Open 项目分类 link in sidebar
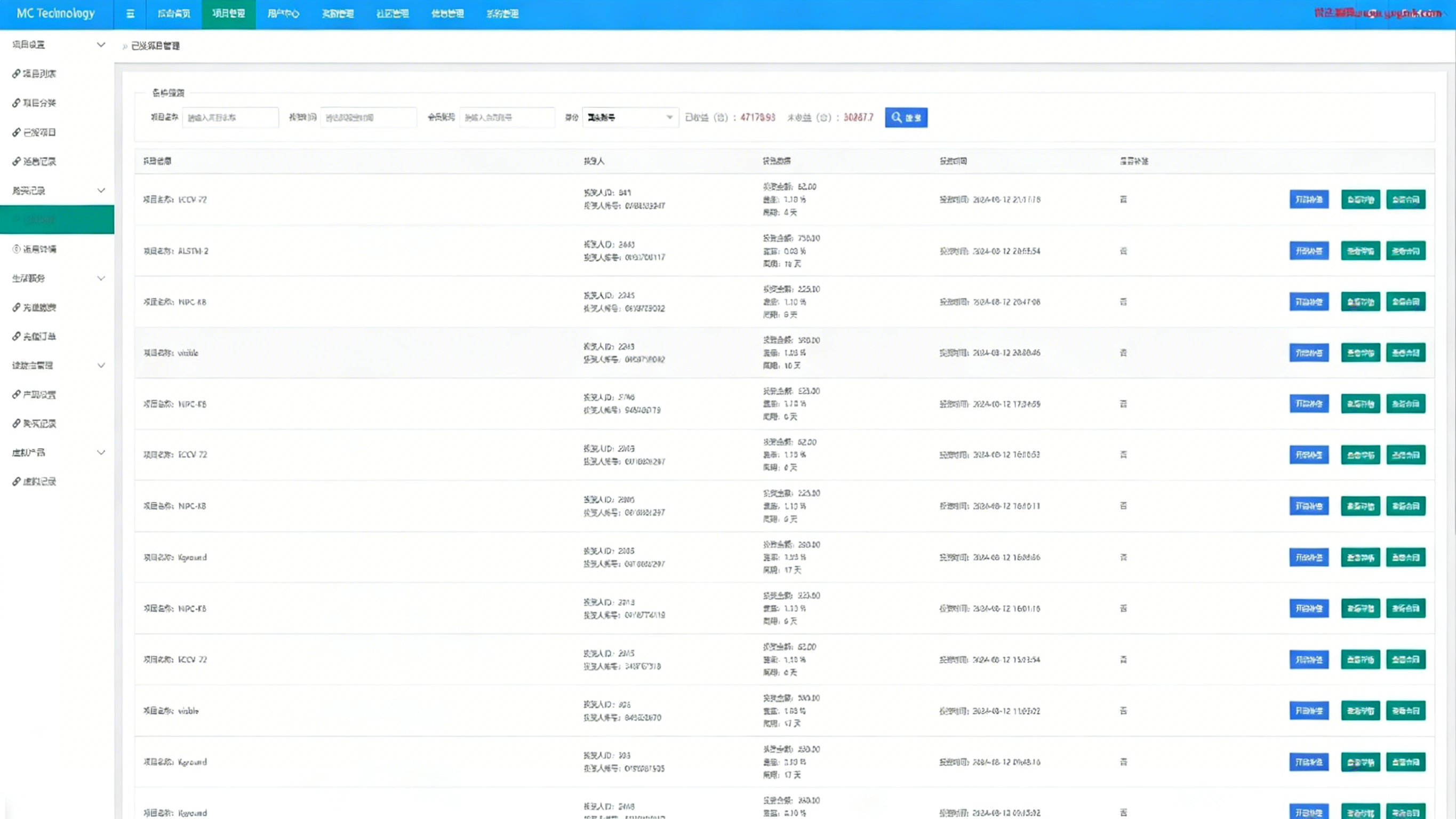Viewport: 1456px width, 819px height. tap(39, 103)
